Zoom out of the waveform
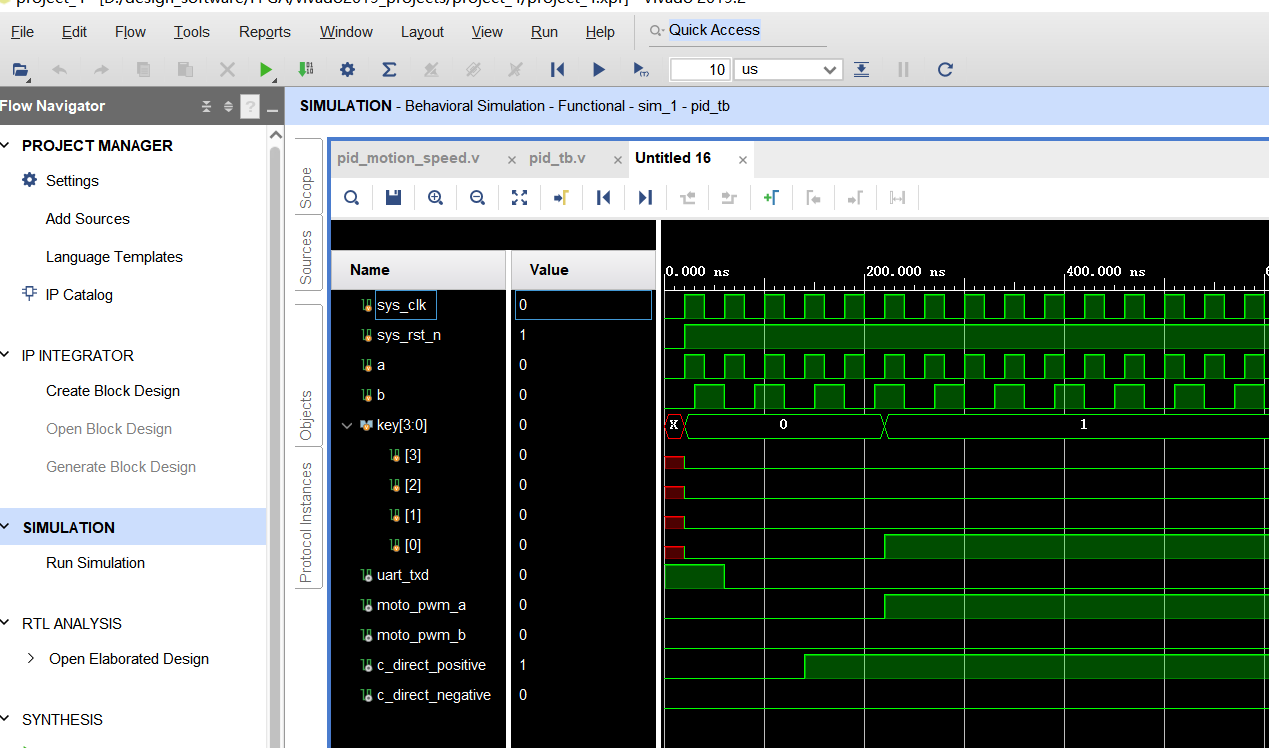Screen dimensions: 1269x748 click(477, 198)
